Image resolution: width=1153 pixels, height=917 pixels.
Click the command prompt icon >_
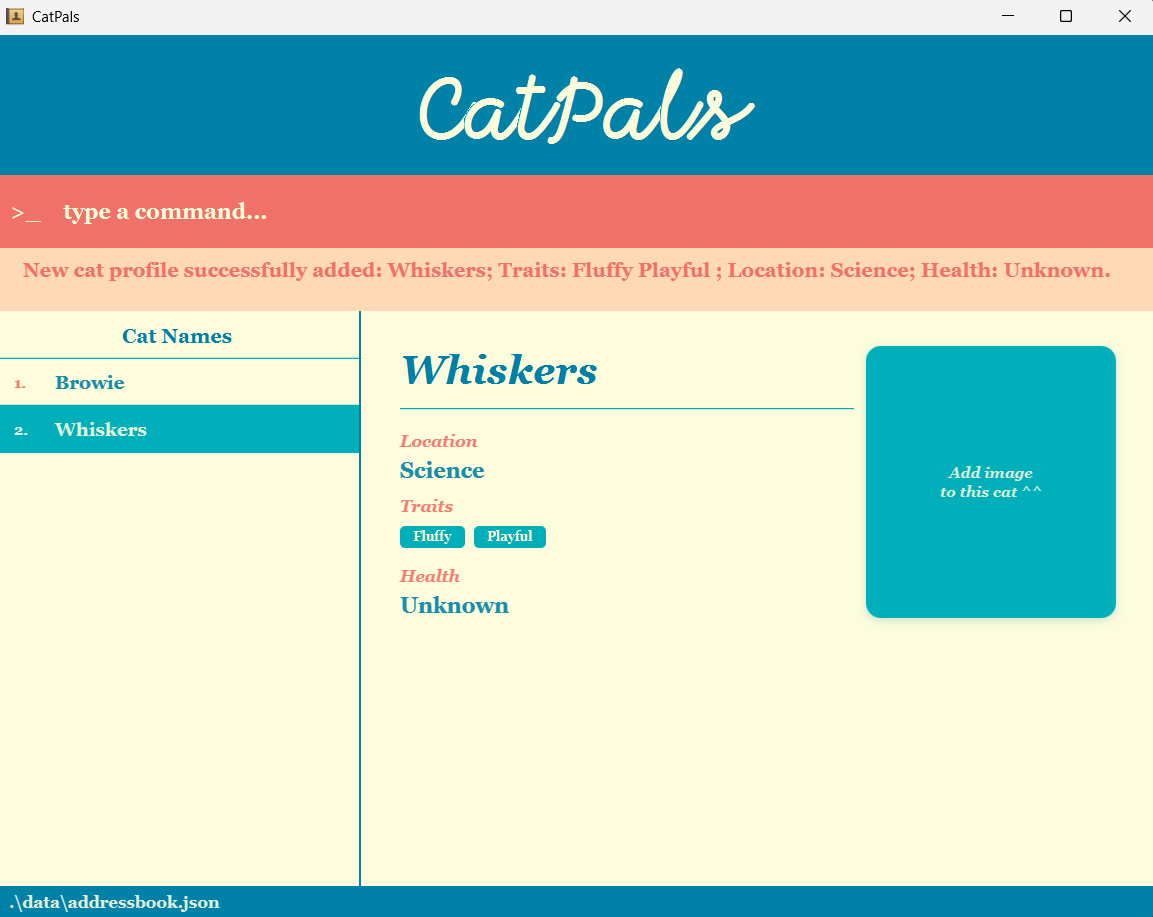click(x=24, y=211)
